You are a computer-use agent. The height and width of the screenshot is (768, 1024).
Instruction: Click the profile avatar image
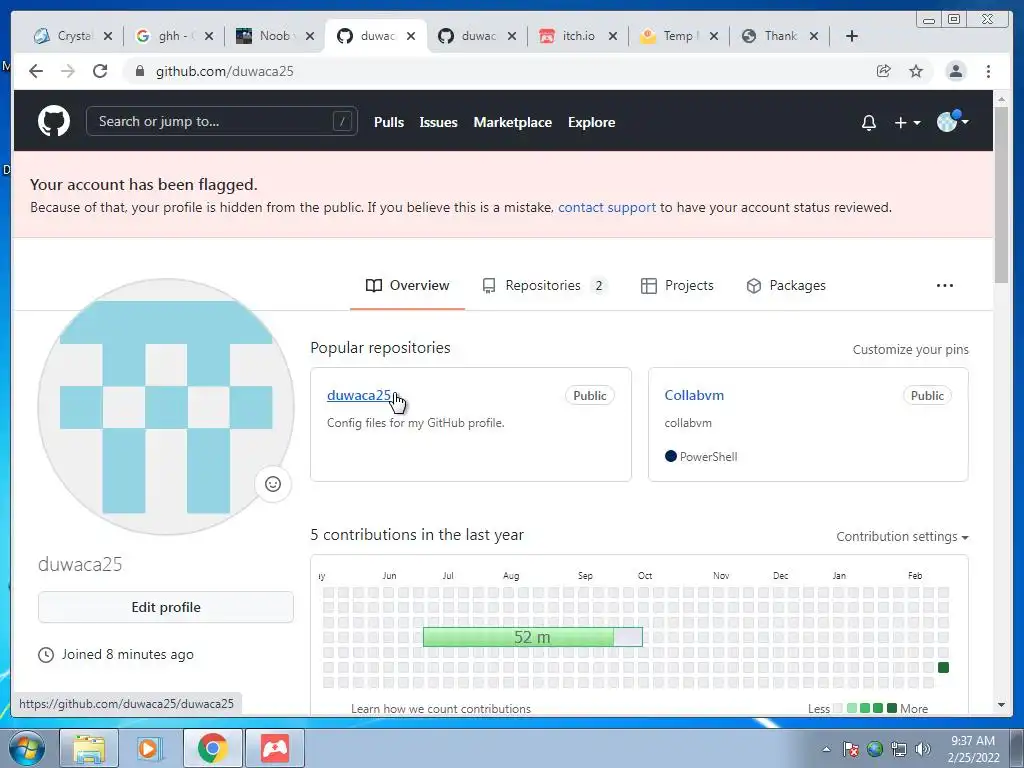pos(166,407)
